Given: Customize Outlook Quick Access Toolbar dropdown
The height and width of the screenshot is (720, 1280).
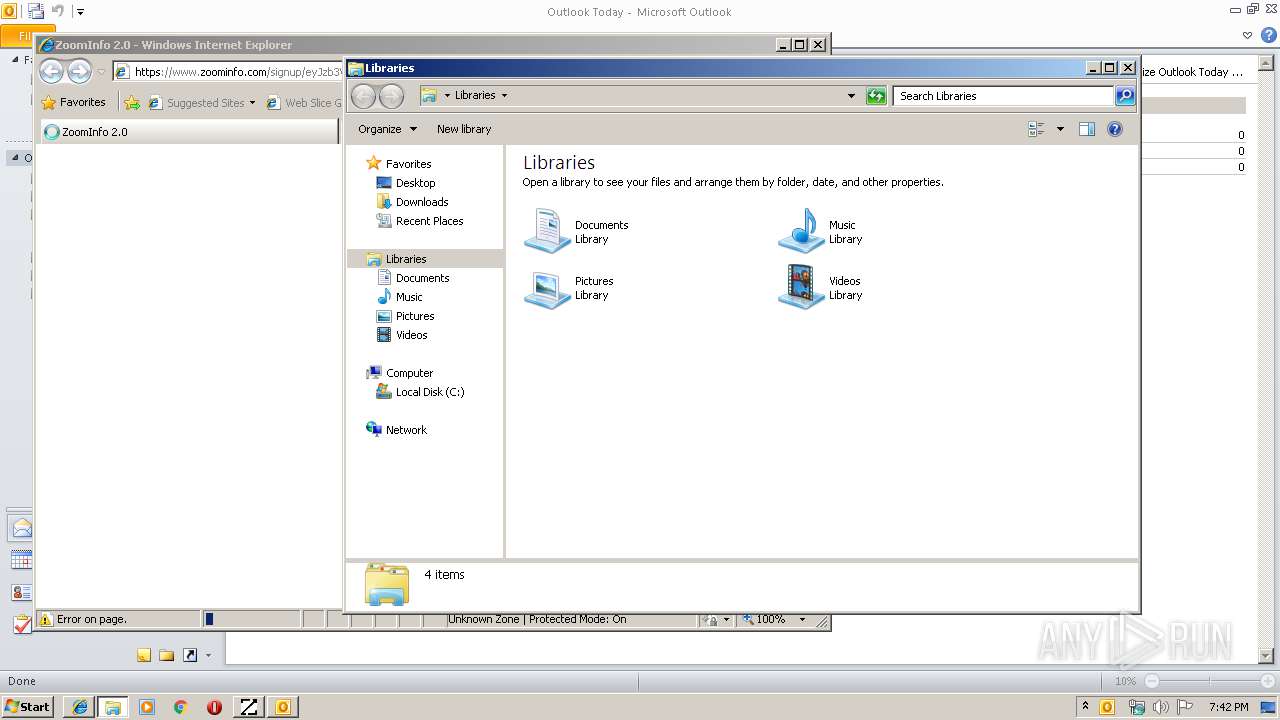Looking at the screenshot, I should pyautogui.click(x=81, y=12).
